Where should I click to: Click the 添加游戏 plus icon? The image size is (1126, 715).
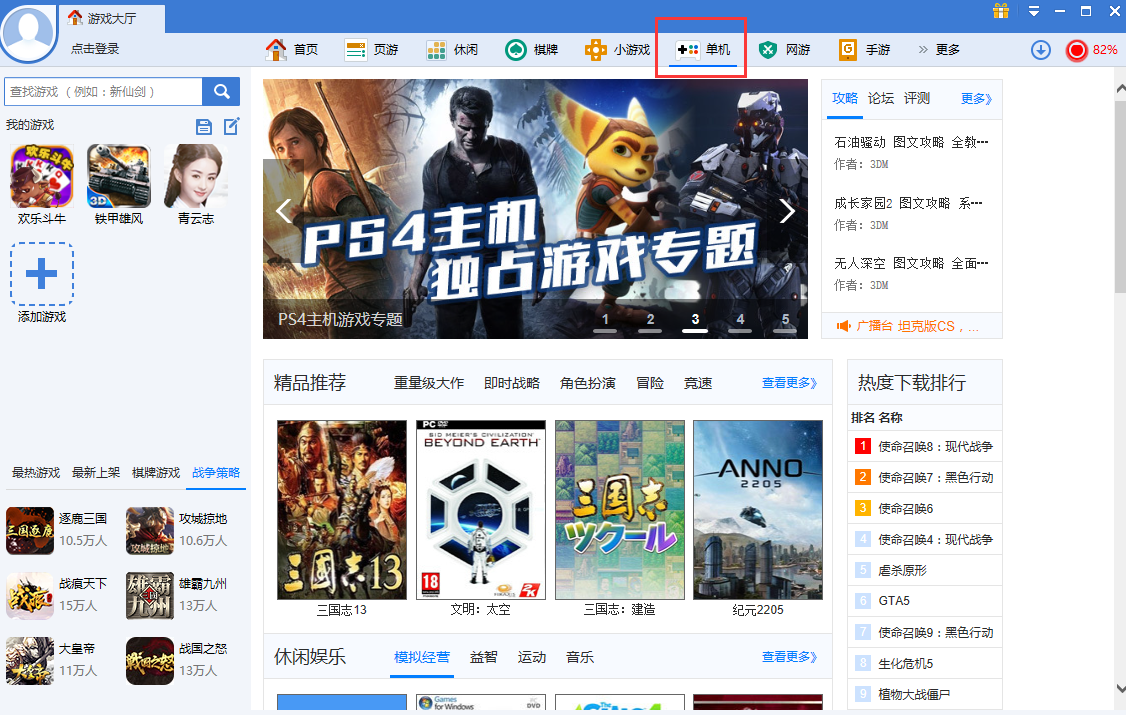pos(41,274)
